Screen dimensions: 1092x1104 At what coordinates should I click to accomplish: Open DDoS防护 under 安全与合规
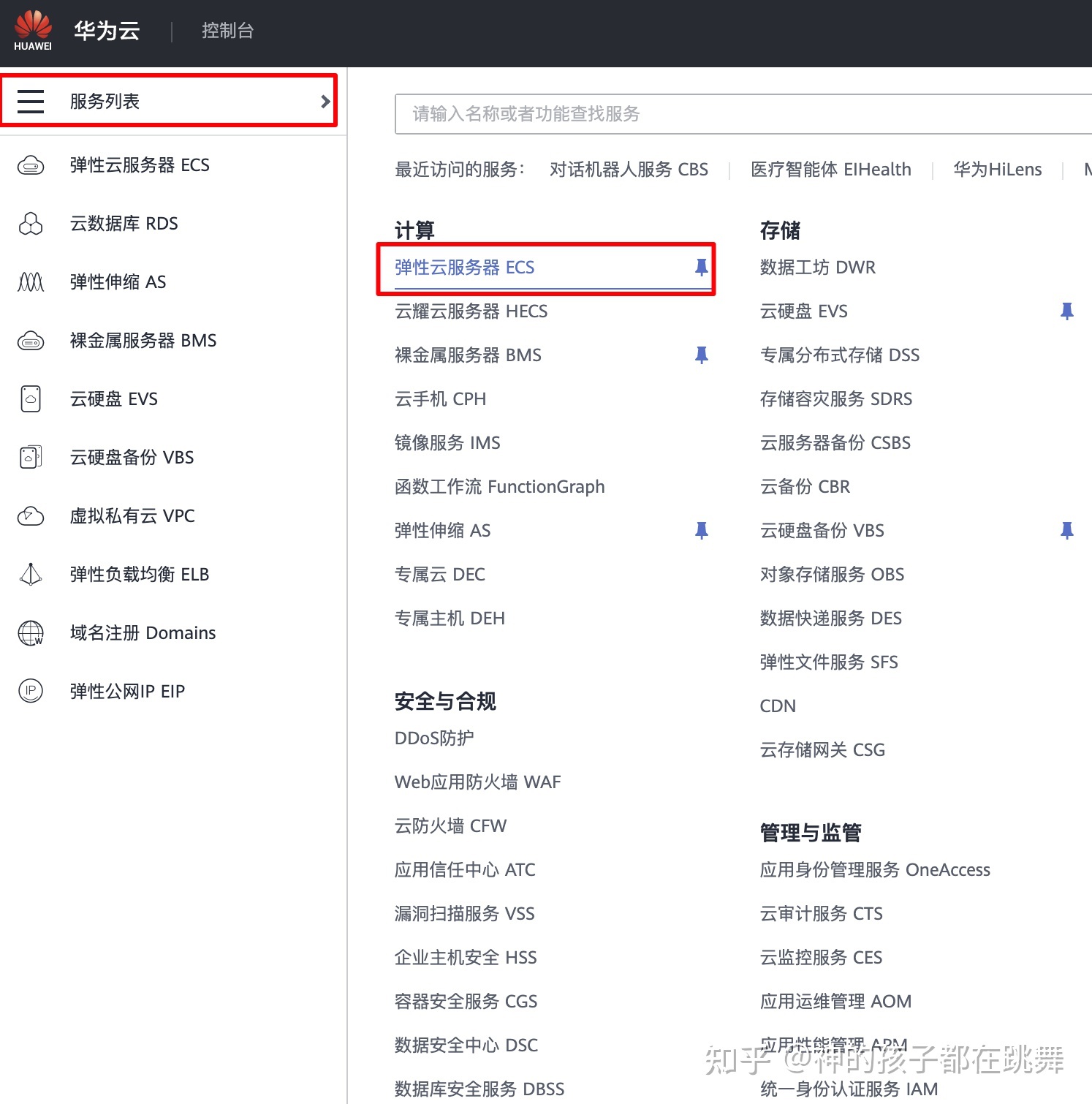tap(434, 738)
